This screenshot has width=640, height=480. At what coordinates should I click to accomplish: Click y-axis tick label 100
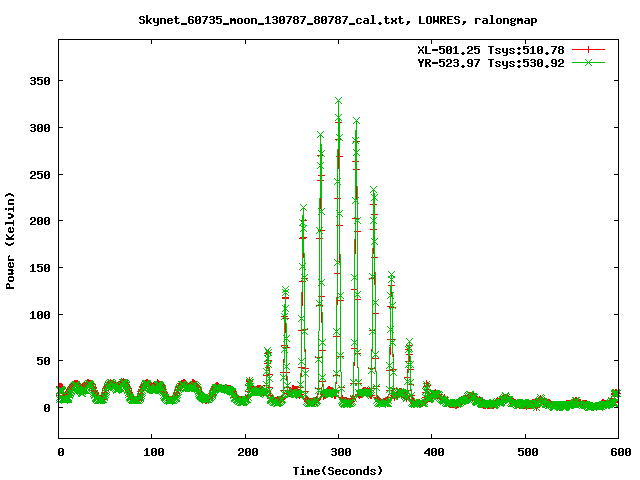coord(40,315)
